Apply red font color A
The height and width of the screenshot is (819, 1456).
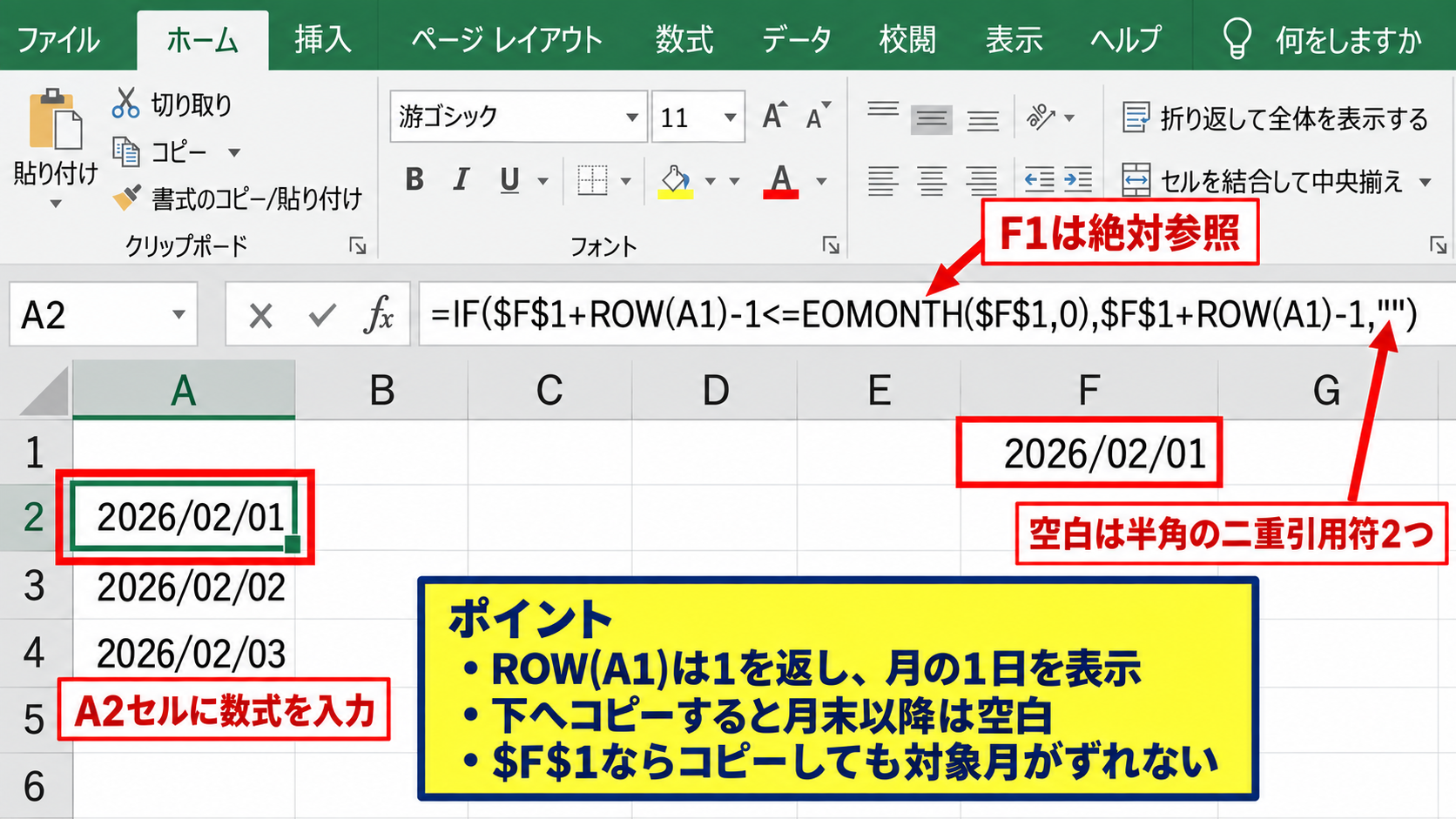point(781,181)
